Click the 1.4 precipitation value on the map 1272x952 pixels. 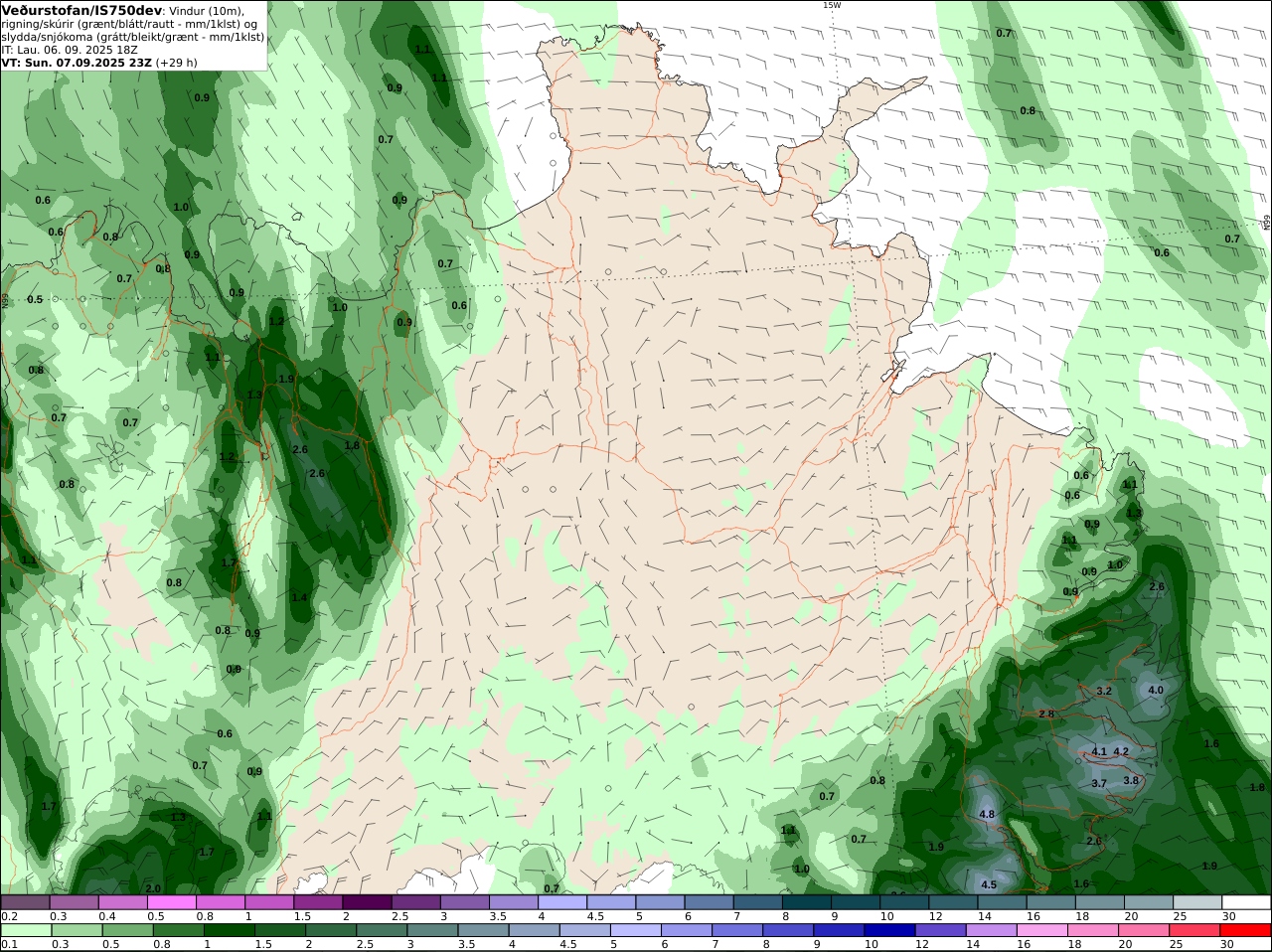(x=299, y=596)
